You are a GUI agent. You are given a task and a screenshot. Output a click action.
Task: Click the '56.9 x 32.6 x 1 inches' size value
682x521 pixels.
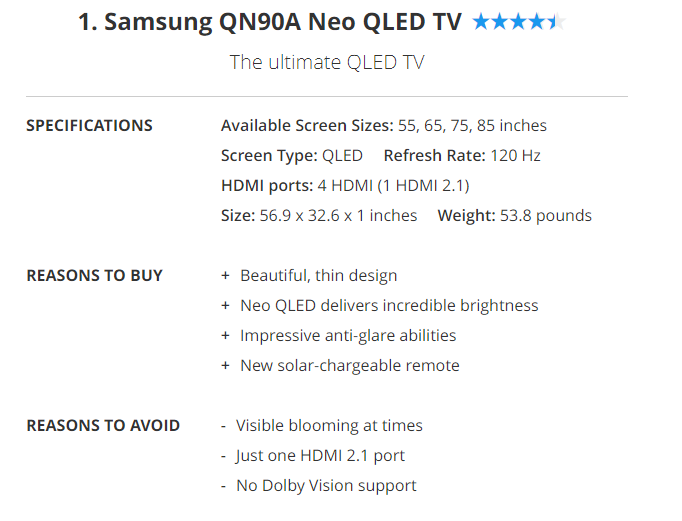tap(337, 216)
